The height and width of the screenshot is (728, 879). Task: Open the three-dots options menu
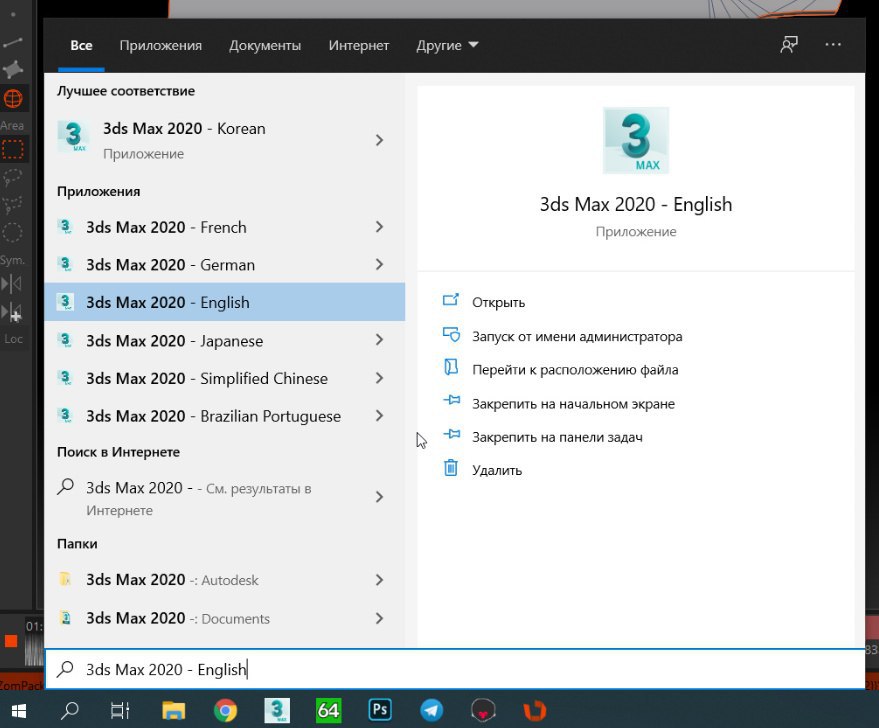click(x=833, y=44)
